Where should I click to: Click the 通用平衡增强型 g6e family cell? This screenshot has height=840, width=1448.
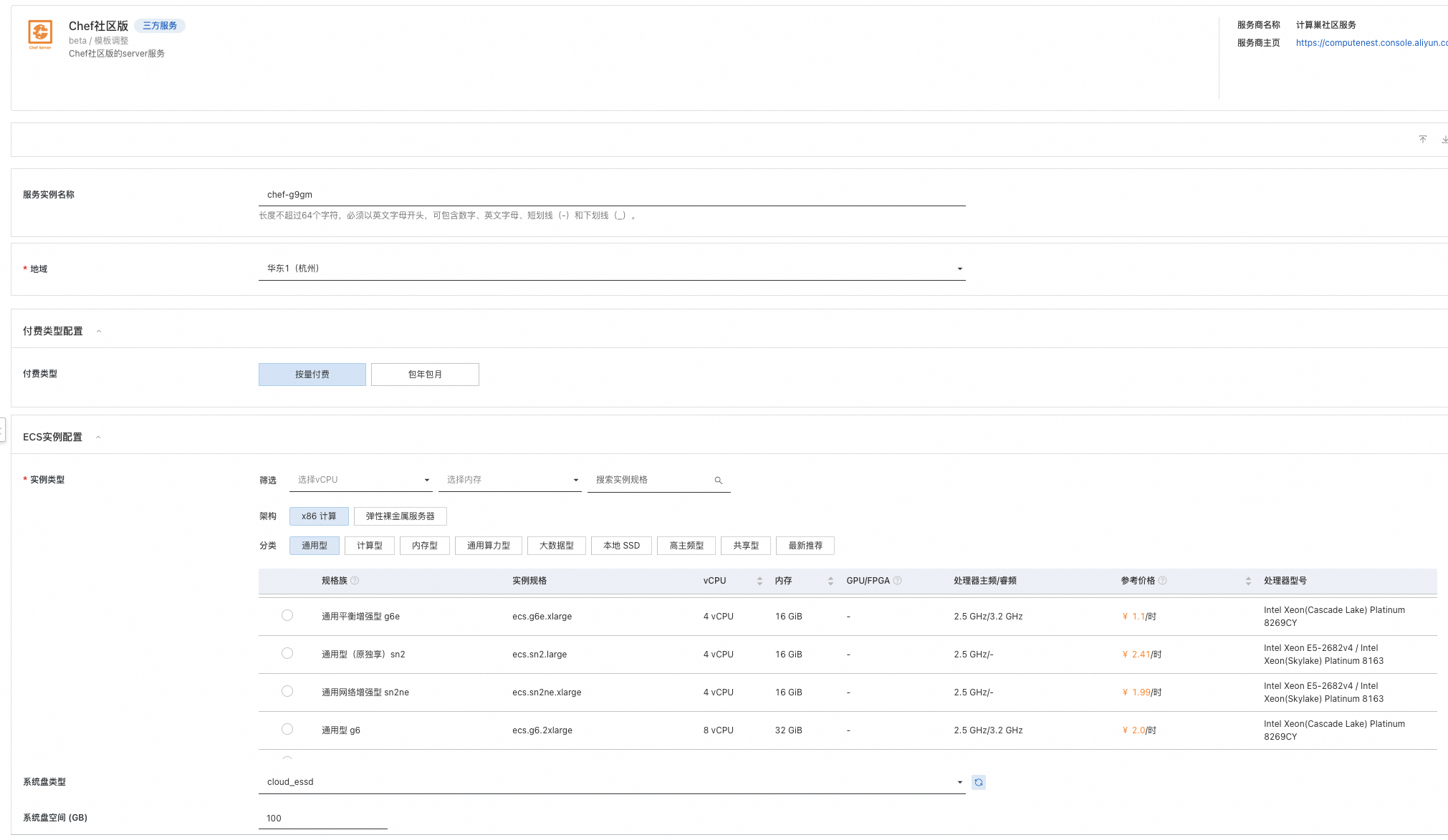tap(360, 617)
